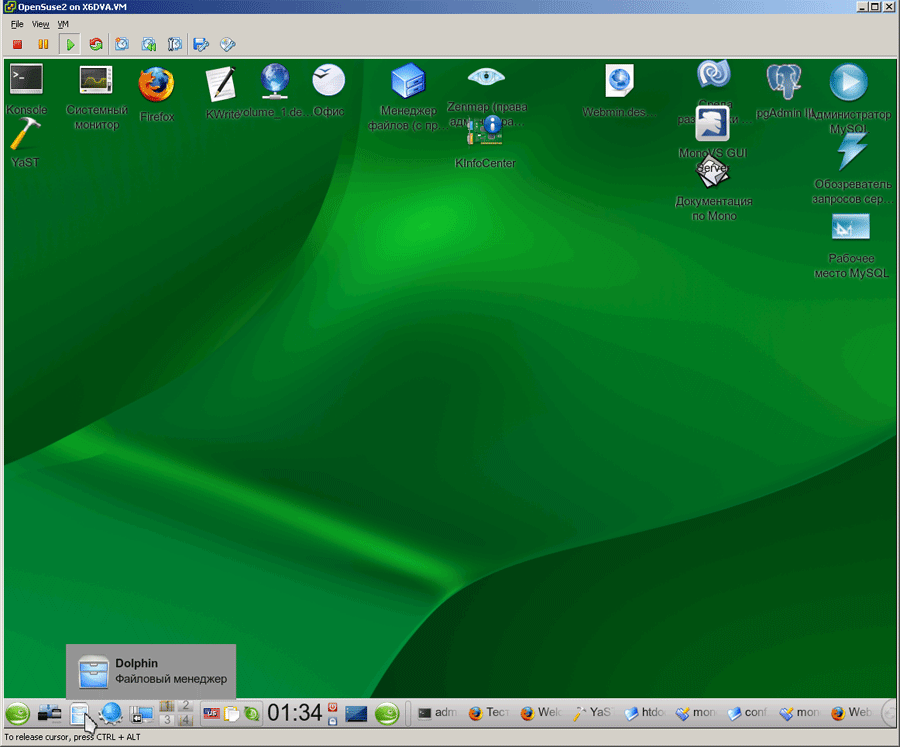Switch to 'adm' Konsole taskbar entry
The width and height of the screenshot is (900, 747).
pyautogui.click(x=437, y=713)
